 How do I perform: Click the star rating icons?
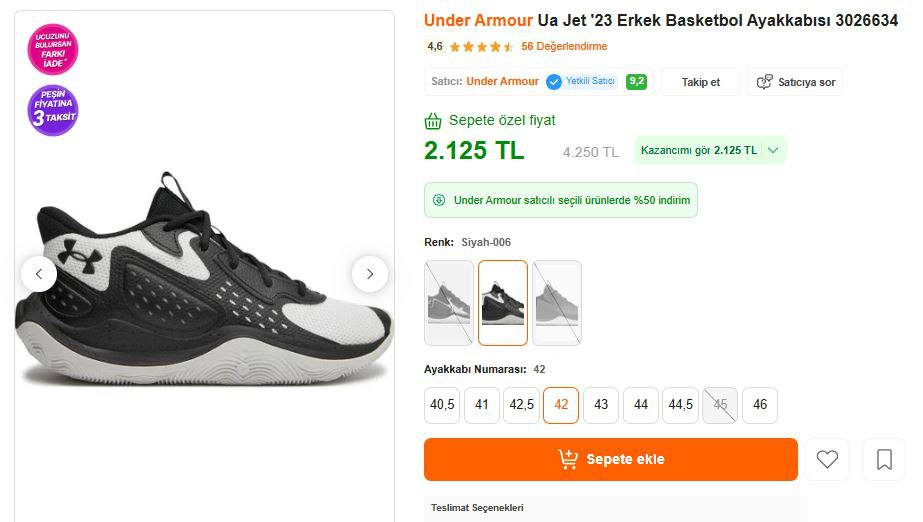tap(481, 47)
